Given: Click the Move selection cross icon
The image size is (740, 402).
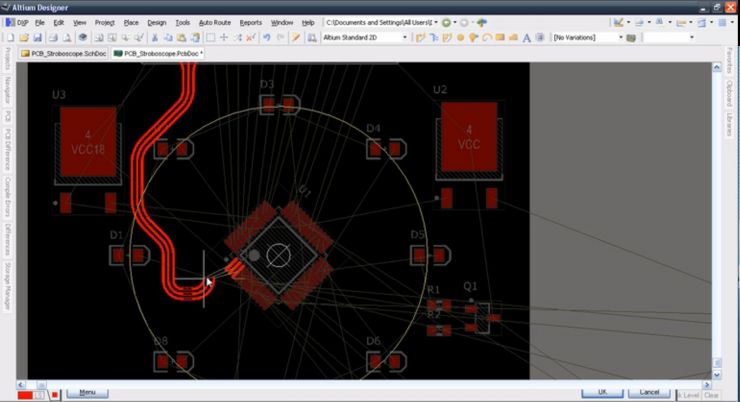Looking at the screenshot, I should click(x=224, y=37).
